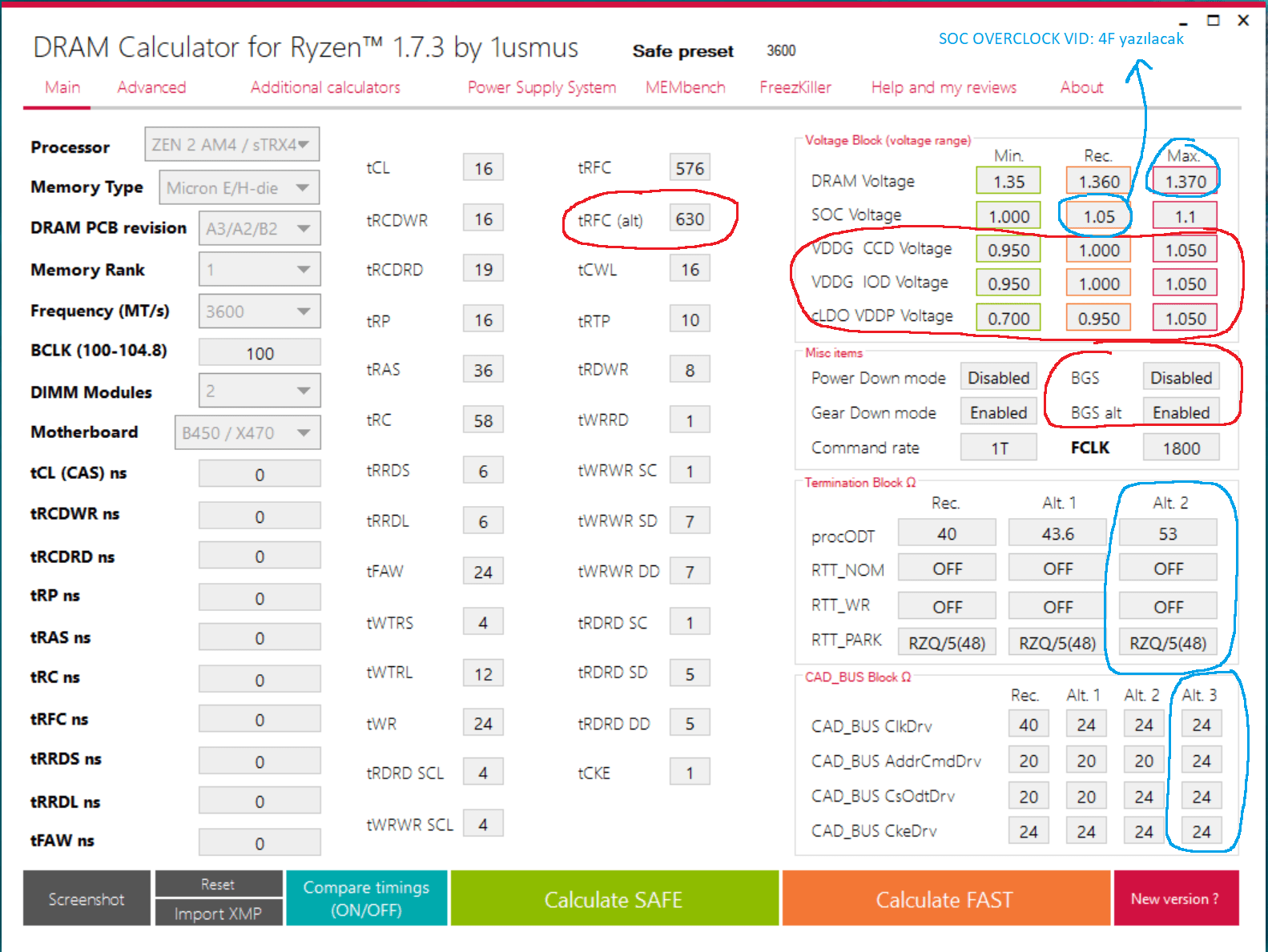Click the tRAS ns input field

click(x=260, y=637)
